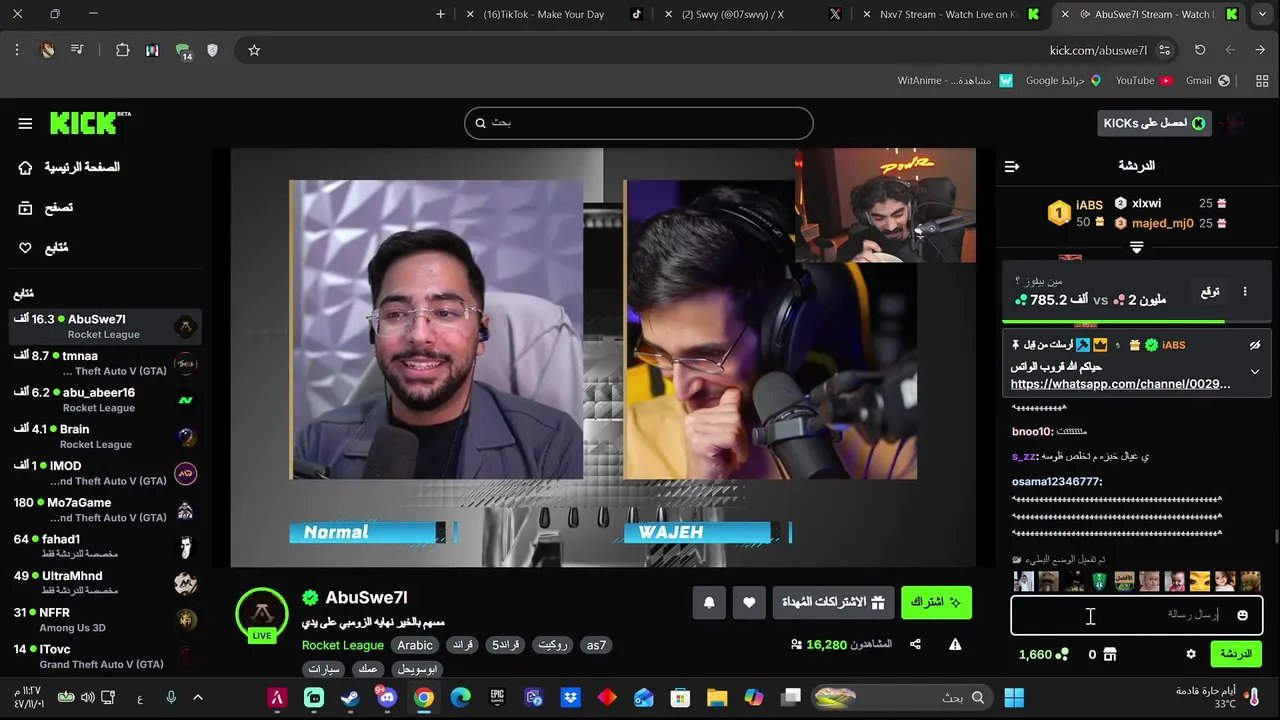This screenshot has height=720, width=1280.
Task: Hide the pinned message eye icon
Action: click(1255, 345)
